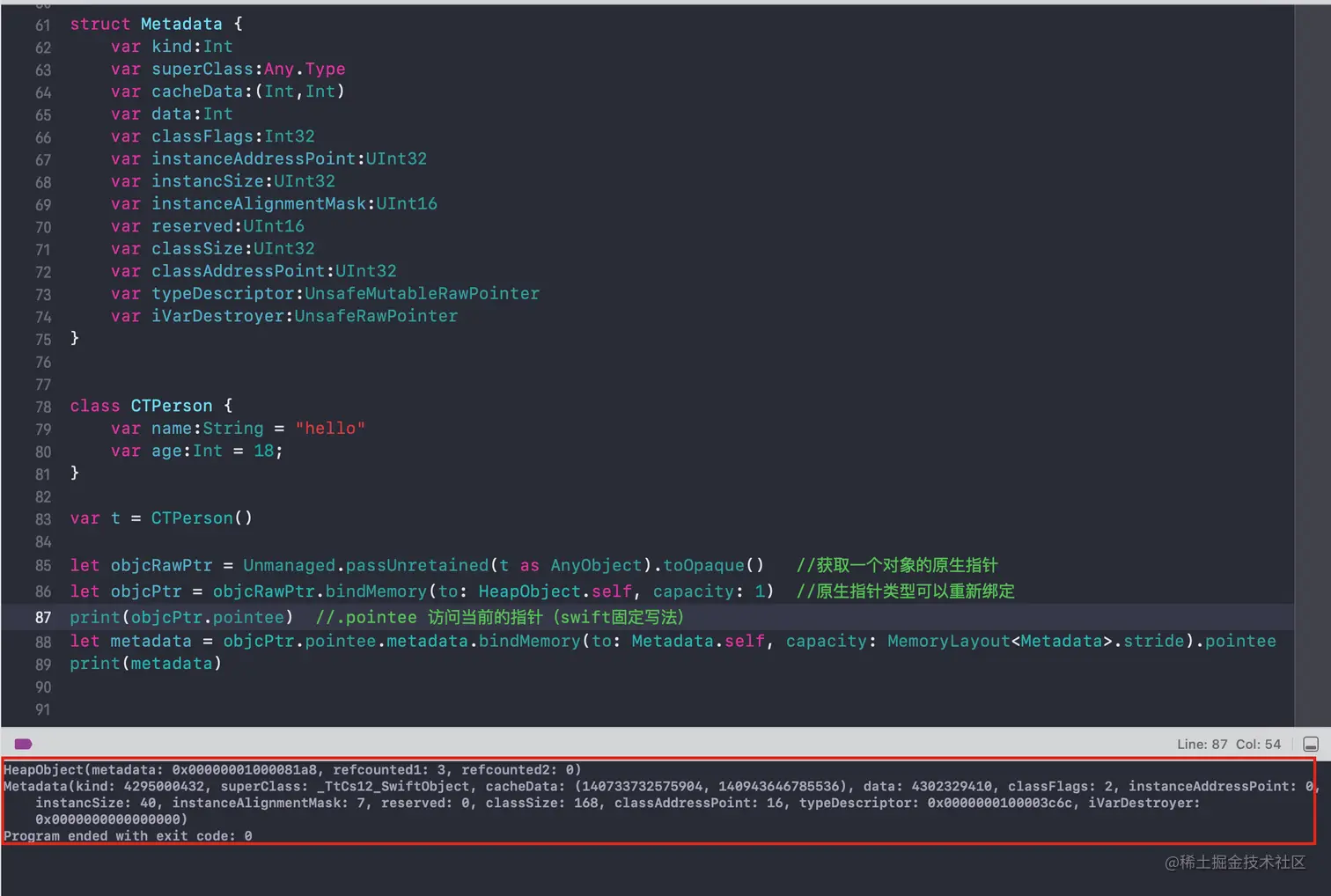
Task: Click the 'UnsafeRawPointer' type on line 74
Action: pos(376,316)
